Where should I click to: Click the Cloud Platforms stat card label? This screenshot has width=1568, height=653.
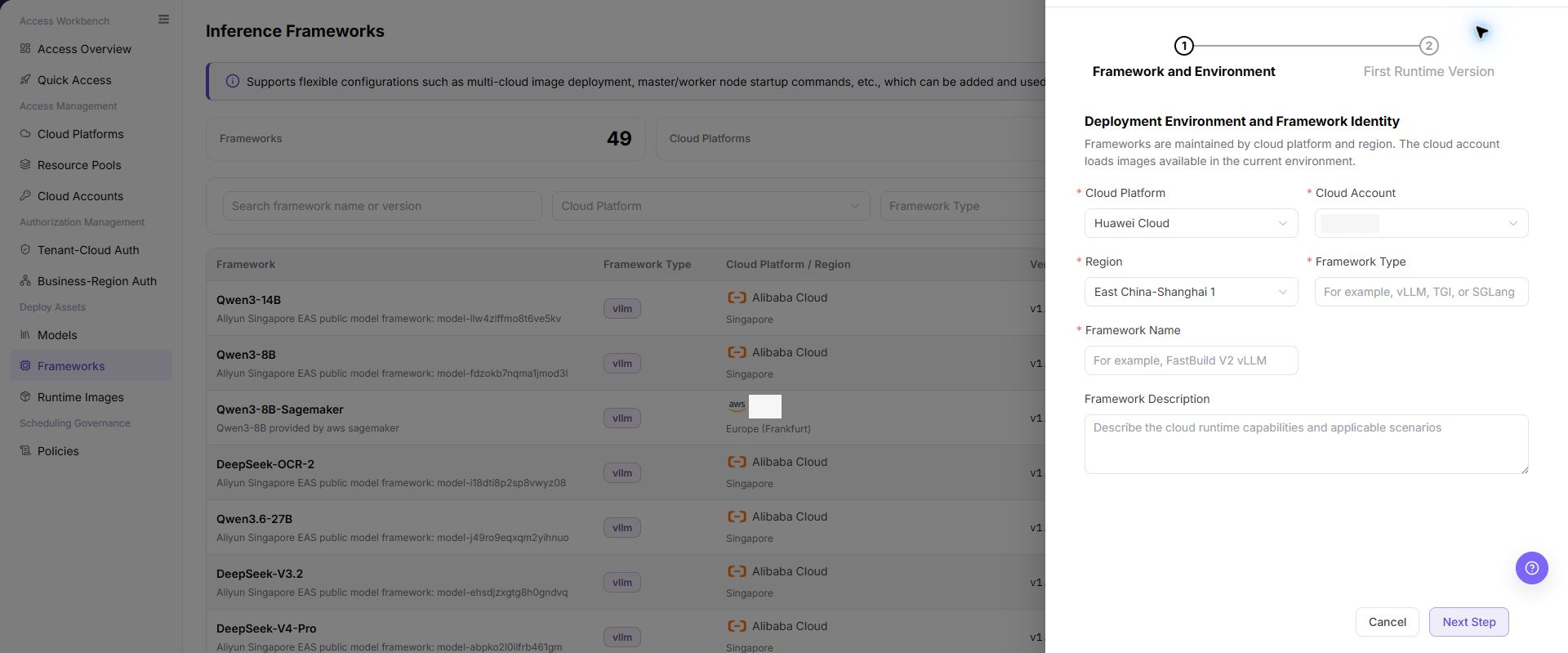tap(710, 139)
